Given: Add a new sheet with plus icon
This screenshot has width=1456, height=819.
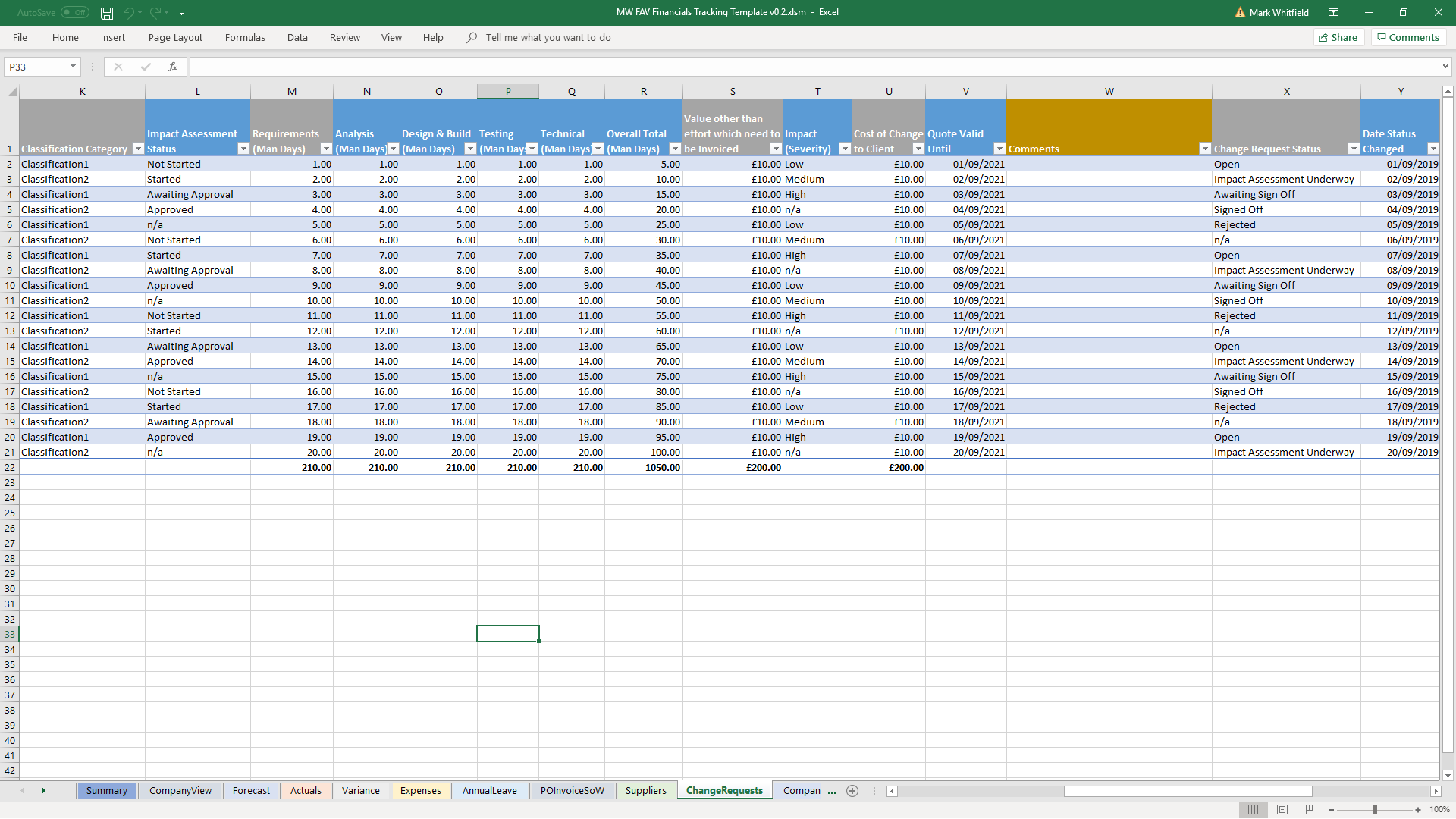Looking at the screenshot, I should [852, 791].
